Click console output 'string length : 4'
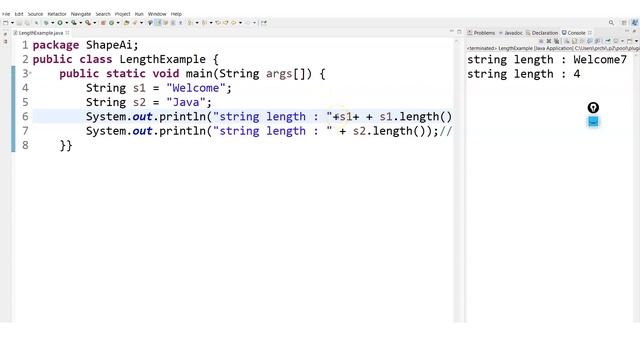The width and height of the screenshot is (640, 360). [x=523, y=74]
